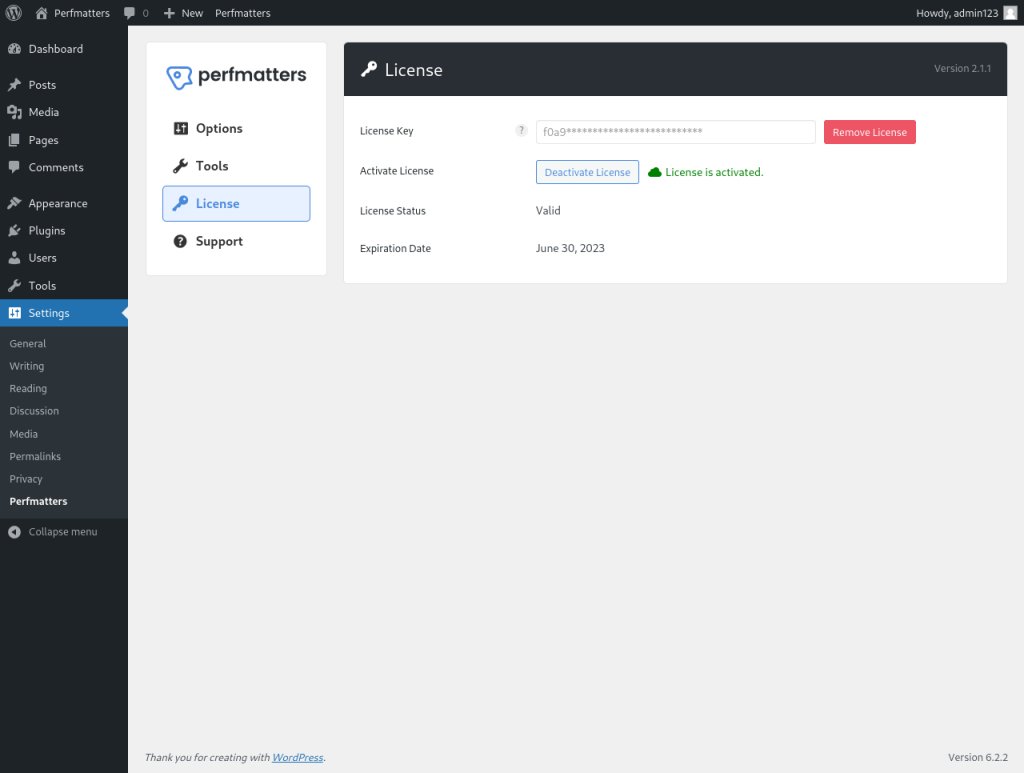Image resolution: width=1024 pixels, height=773 pixels.
Task: Click the Version 2.1.1 text
Action: click(x=962, y=69)
